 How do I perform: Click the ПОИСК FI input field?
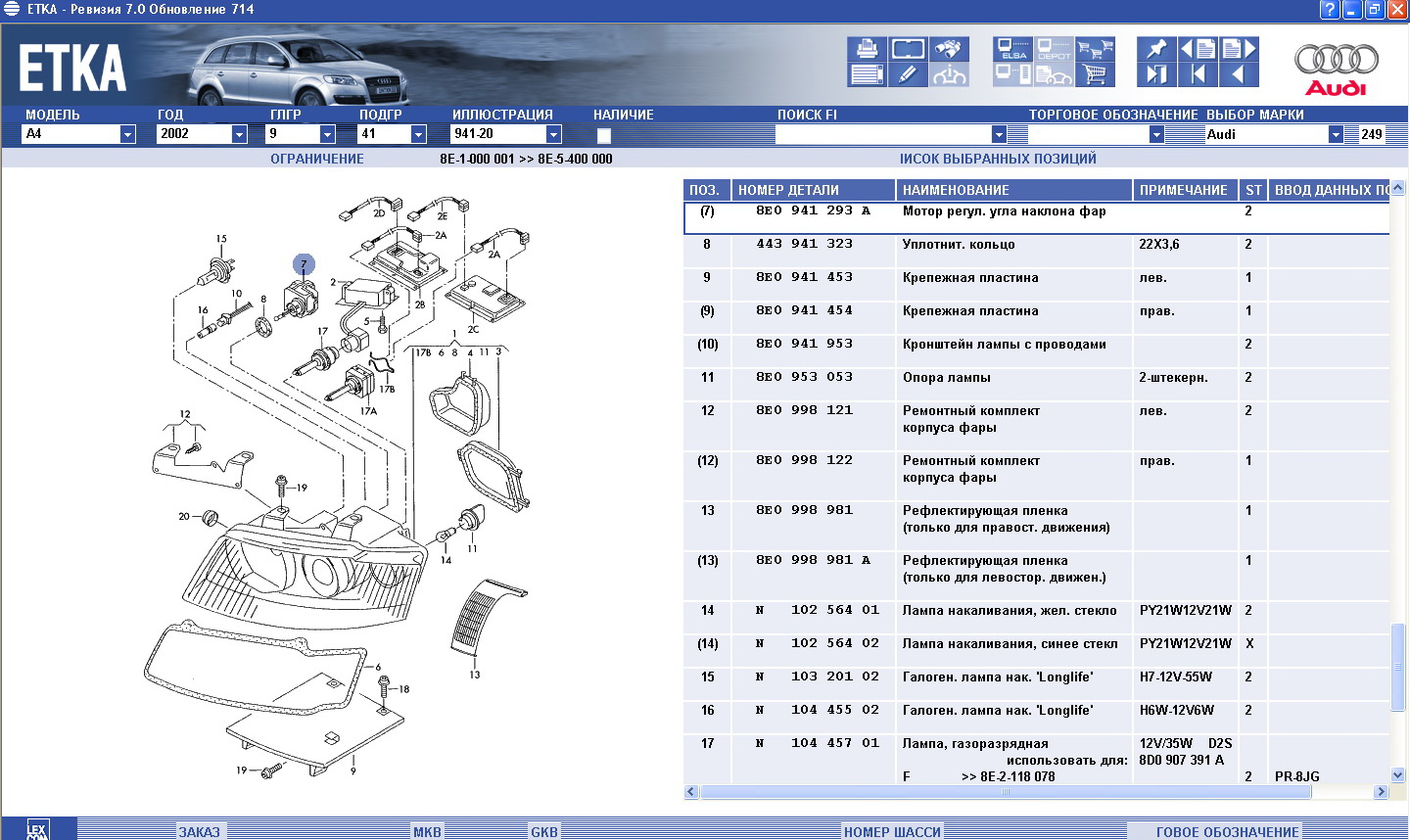coord(883,134)
